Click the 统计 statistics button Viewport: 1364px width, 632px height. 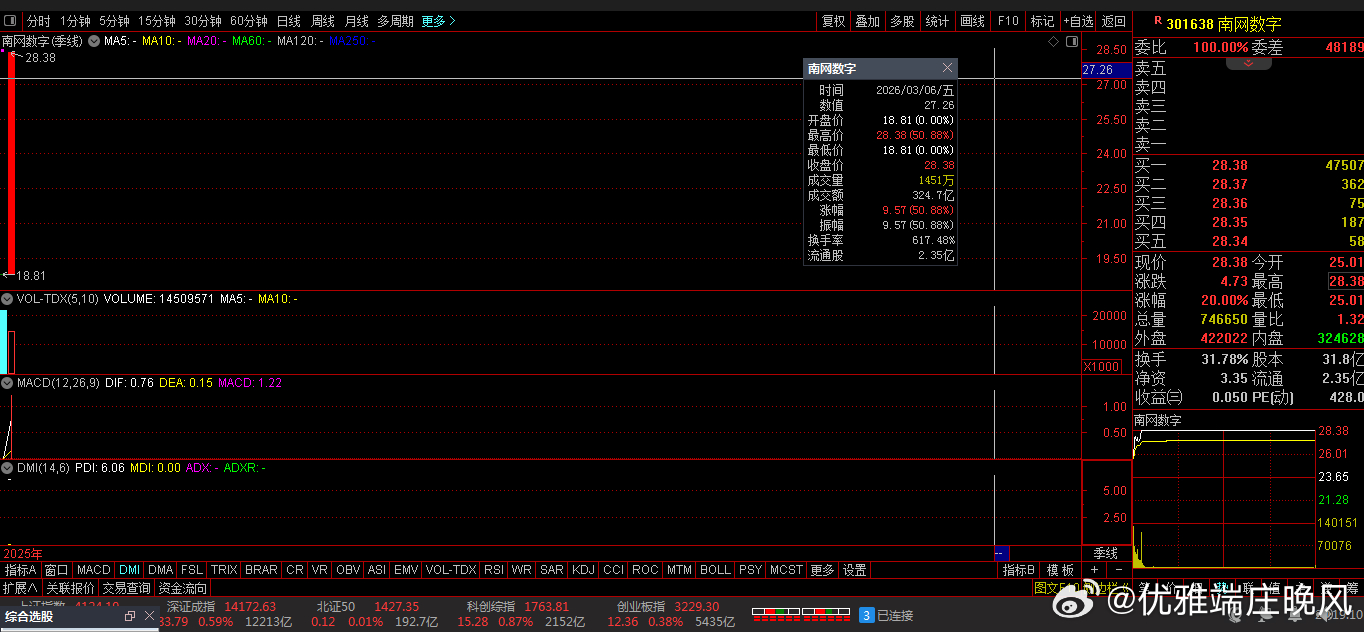pos(937,21)
